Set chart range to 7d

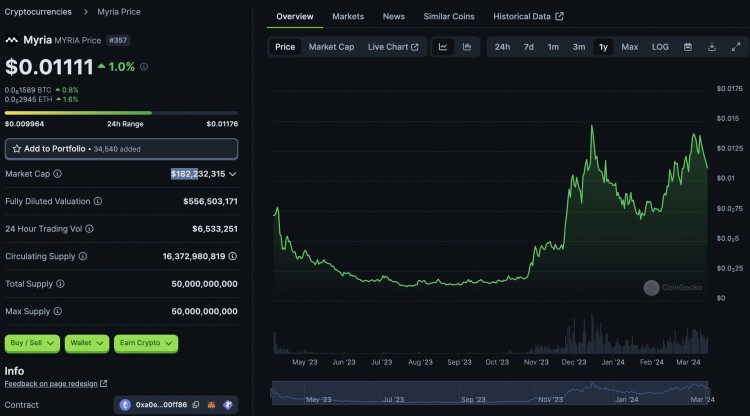[x=529, y=47]
